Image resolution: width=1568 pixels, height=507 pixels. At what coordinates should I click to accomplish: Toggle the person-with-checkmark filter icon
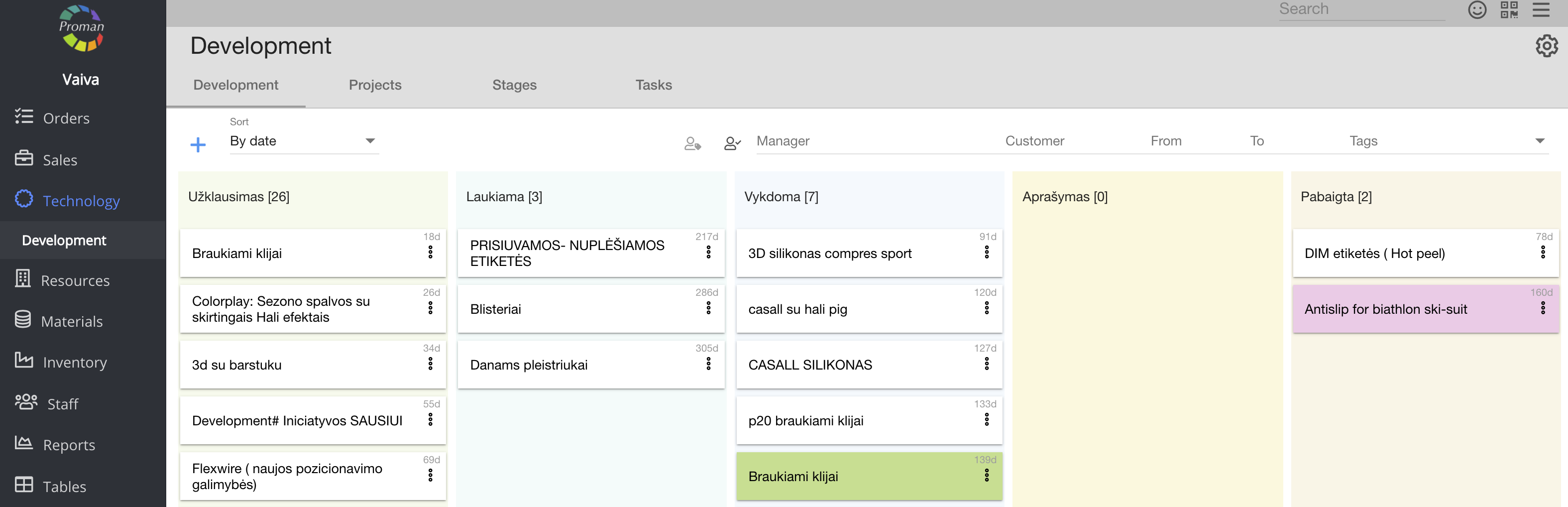[x=732, y=143]
